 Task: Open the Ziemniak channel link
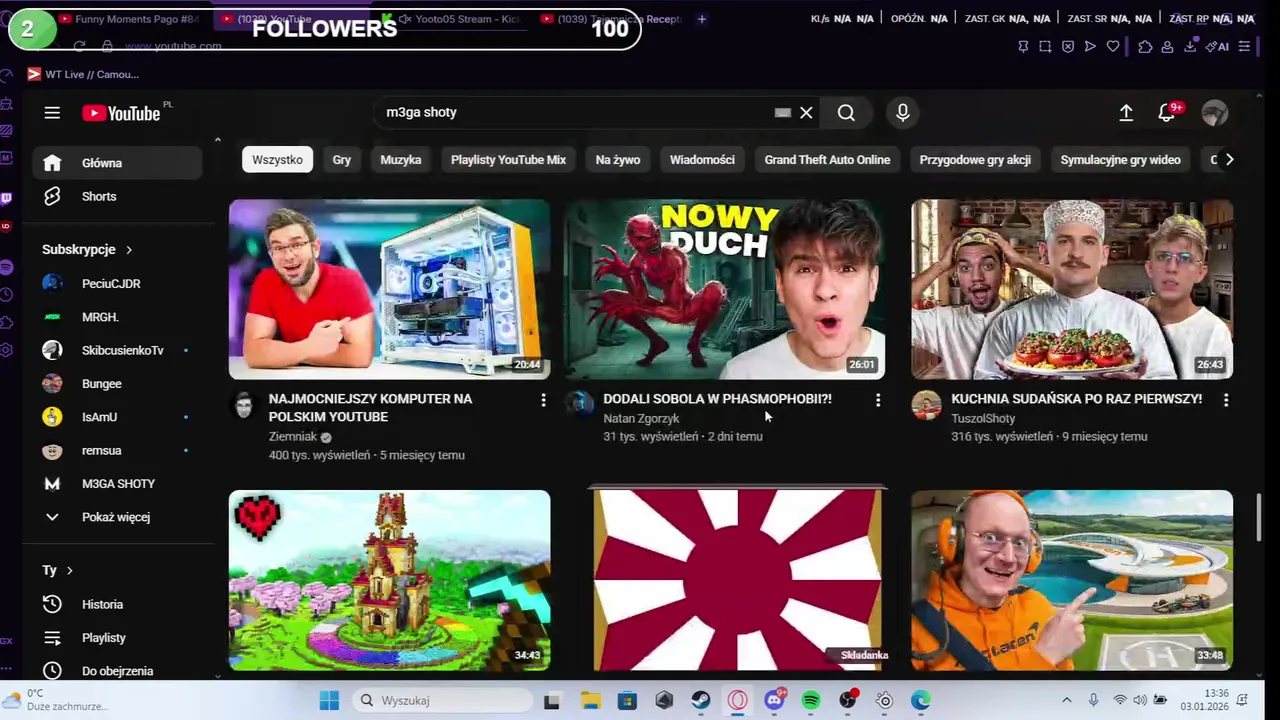tap(293, 437)
